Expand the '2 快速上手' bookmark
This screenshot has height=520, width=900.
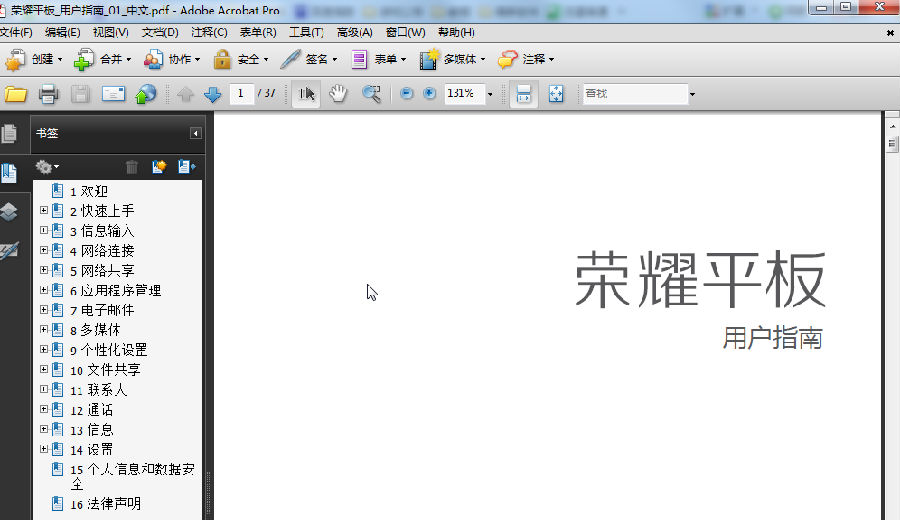(x=44, y=211)
